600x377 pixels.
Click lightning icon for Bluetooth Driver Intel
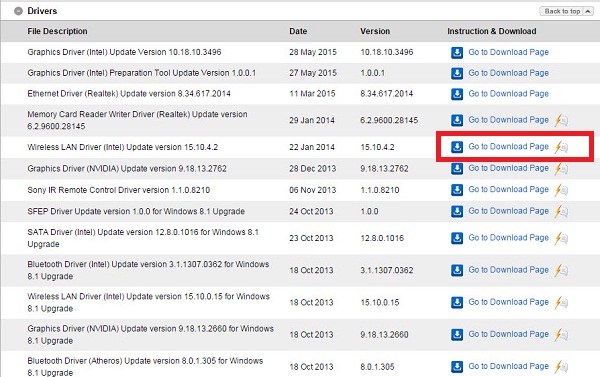point(561,270)
